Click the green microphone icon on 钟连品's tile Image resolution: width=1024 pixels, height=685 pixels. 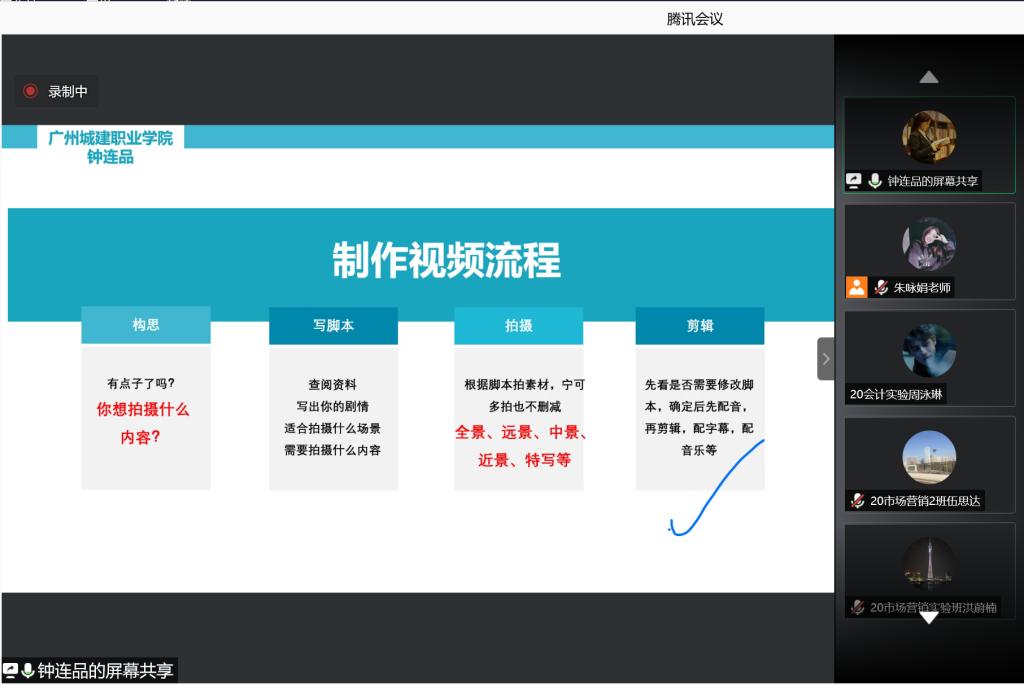[x=875, y=181]
